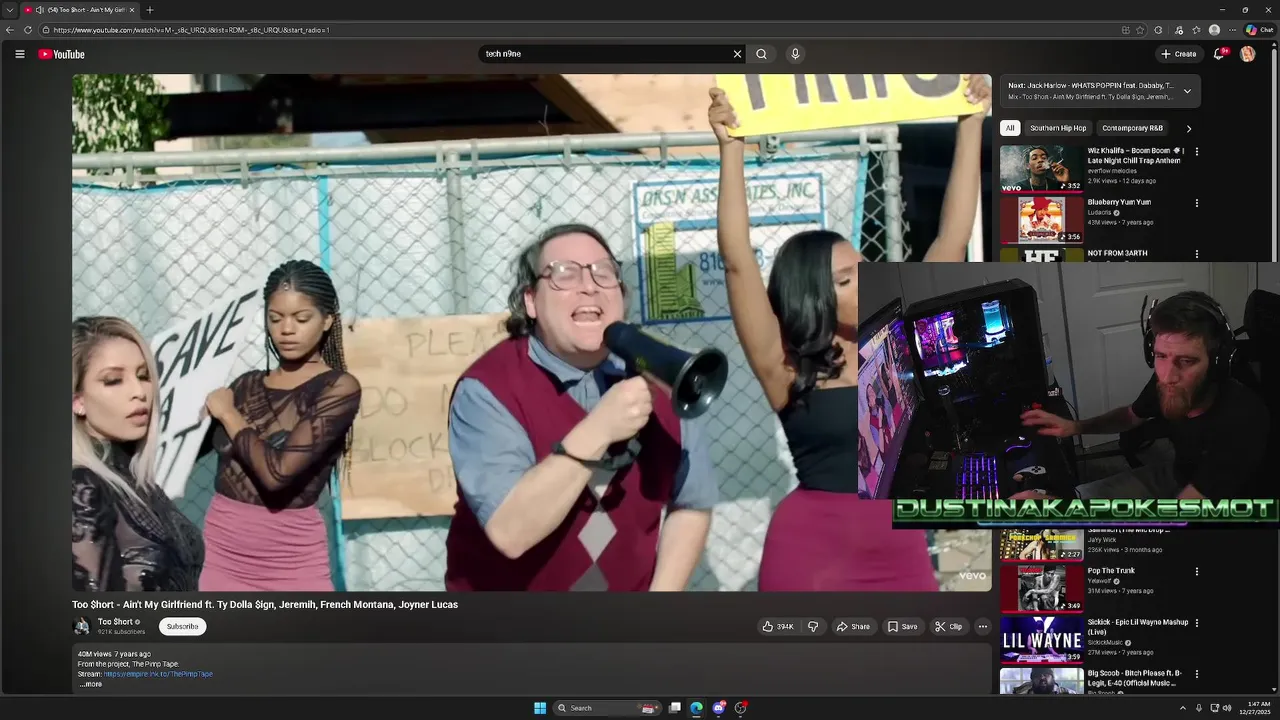Open the YouTube guide hamburger menu

point(19,54)
